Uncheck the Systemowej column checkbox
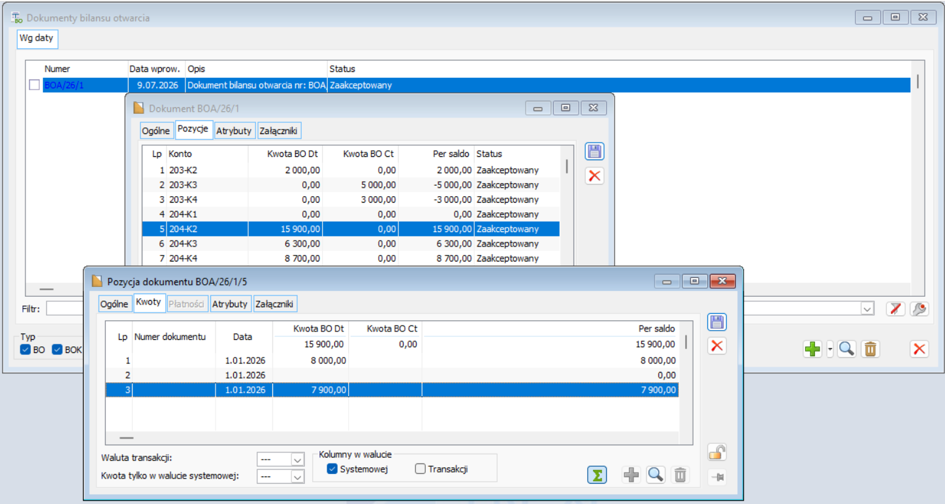Viewport: 945px width, 504px height. [331, 468]
